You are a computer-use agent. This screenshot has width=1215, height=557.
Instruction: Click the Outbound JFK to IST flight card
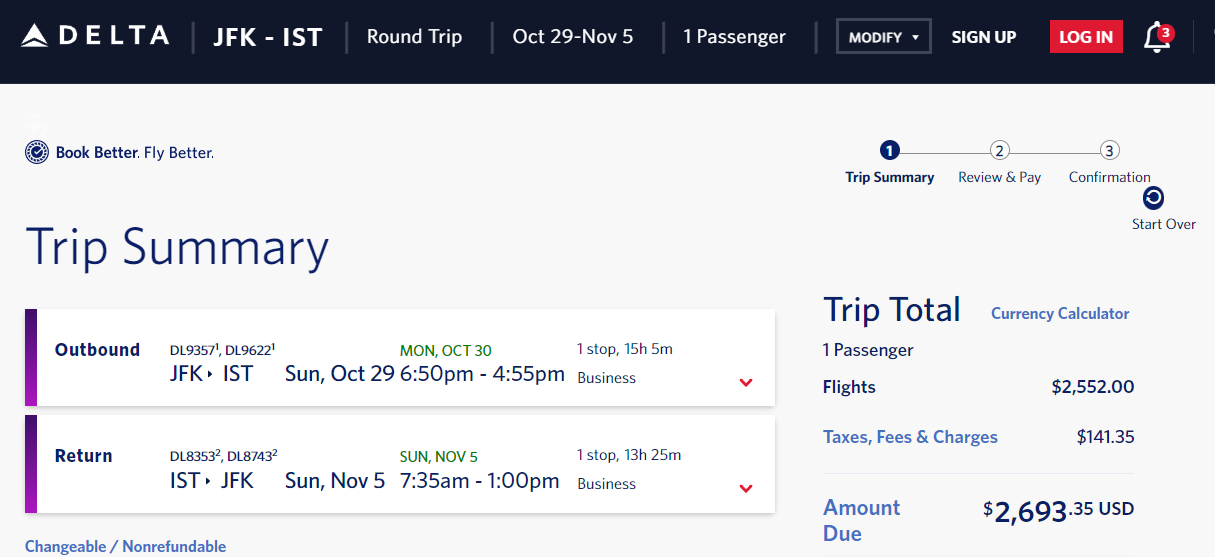400,358
